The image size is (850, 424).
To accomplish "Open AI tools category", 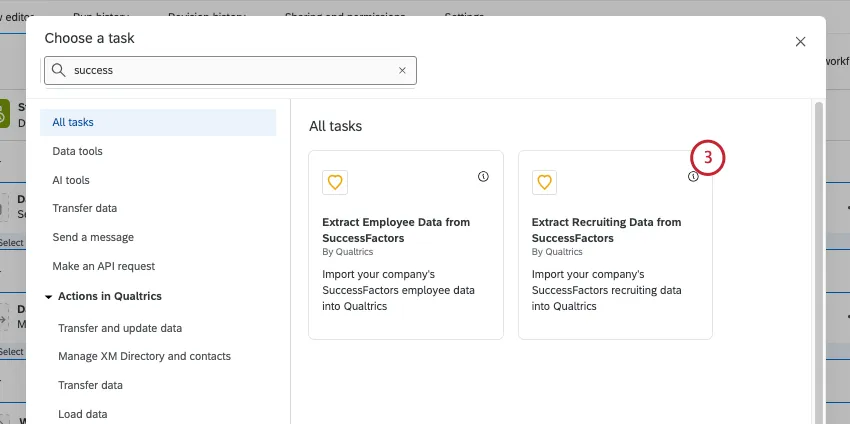I will [71, 180].
